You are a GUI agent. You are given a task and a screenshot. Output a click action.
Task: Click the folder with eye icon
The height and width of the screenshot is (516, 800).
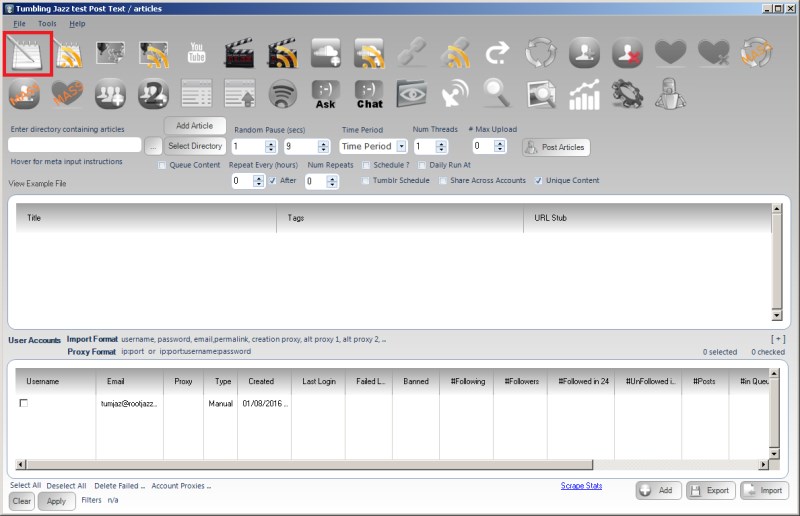coord(412,94)
